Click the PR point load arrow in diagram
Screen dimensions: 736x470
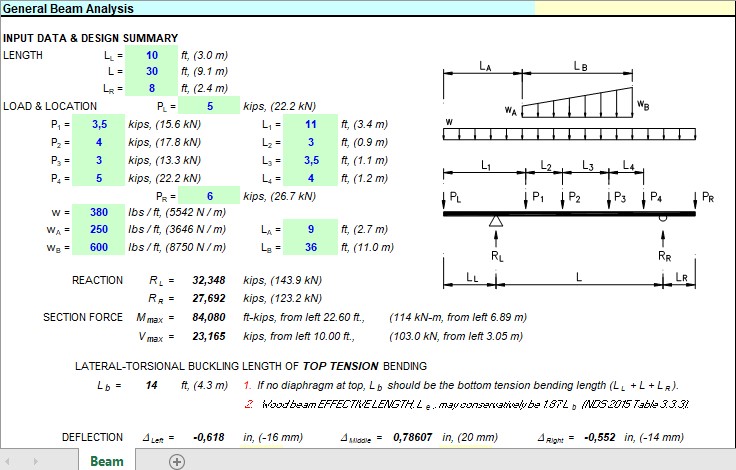695,200
